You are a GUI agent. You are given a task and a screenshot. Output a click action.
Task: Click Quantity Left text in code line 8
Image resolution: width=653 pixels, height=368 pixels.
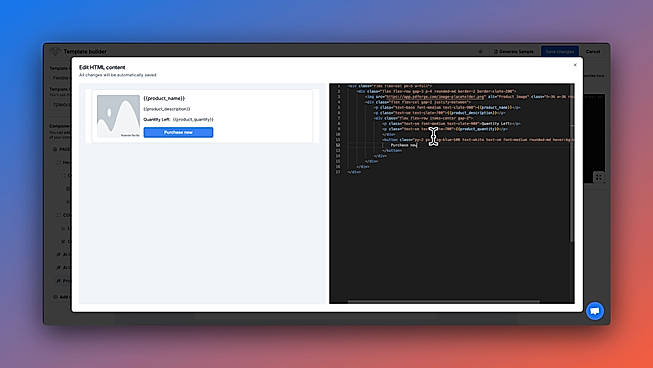[x=496, y=124]
